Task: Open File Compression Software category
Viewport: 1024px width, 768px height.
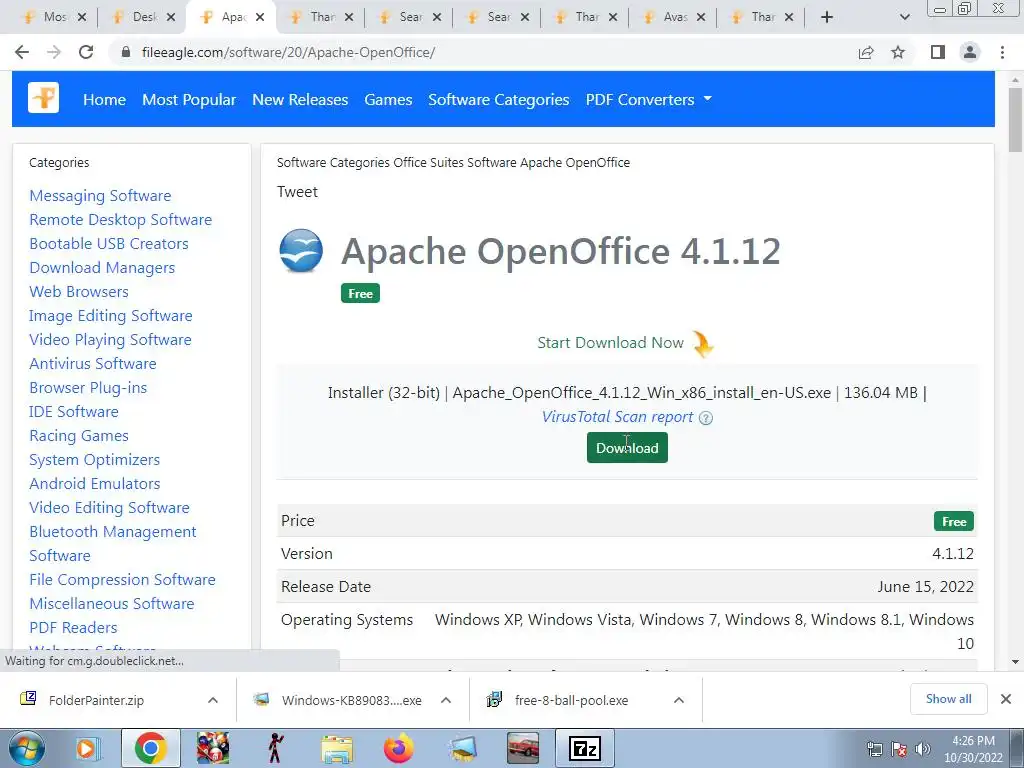Action: click(122, 580)
